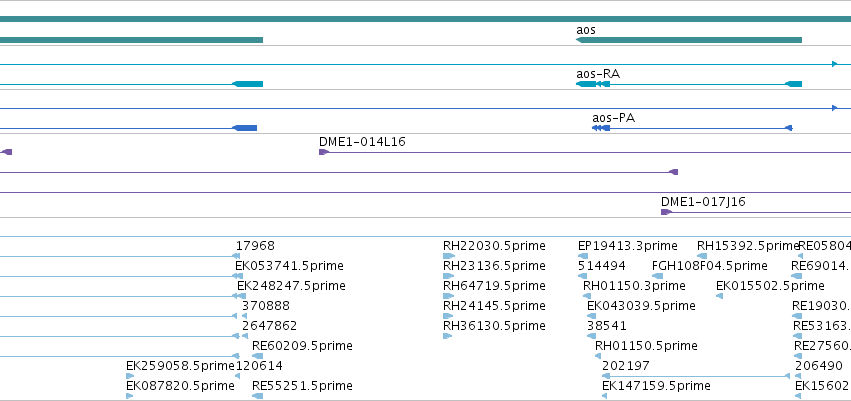Select the 202197 feature label
This screenshot has height=401, width=851.
[626, 366]
